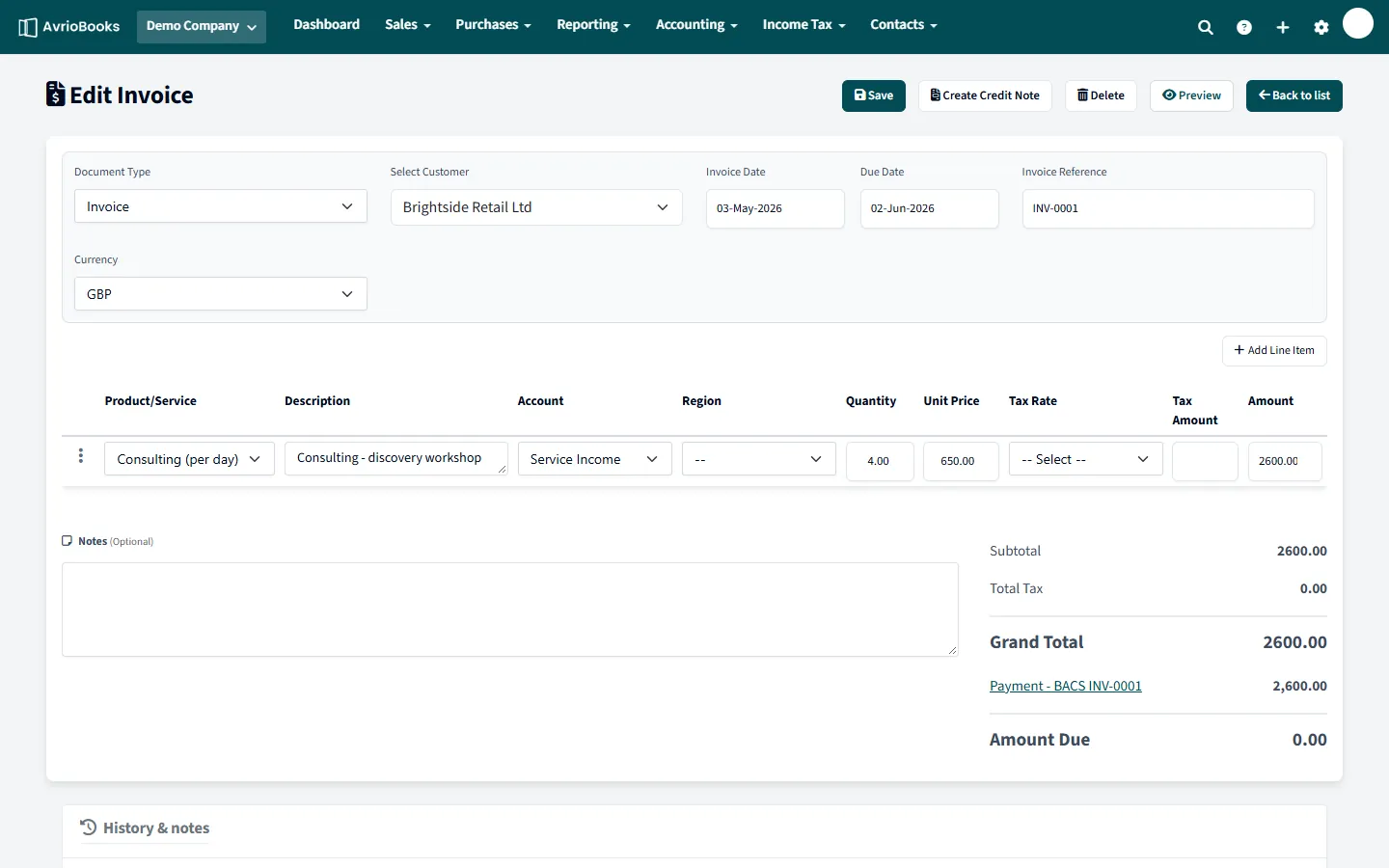Click the Description field of the line item
Viewport: 1389px width, 868px height.
(x=396, y=458)
